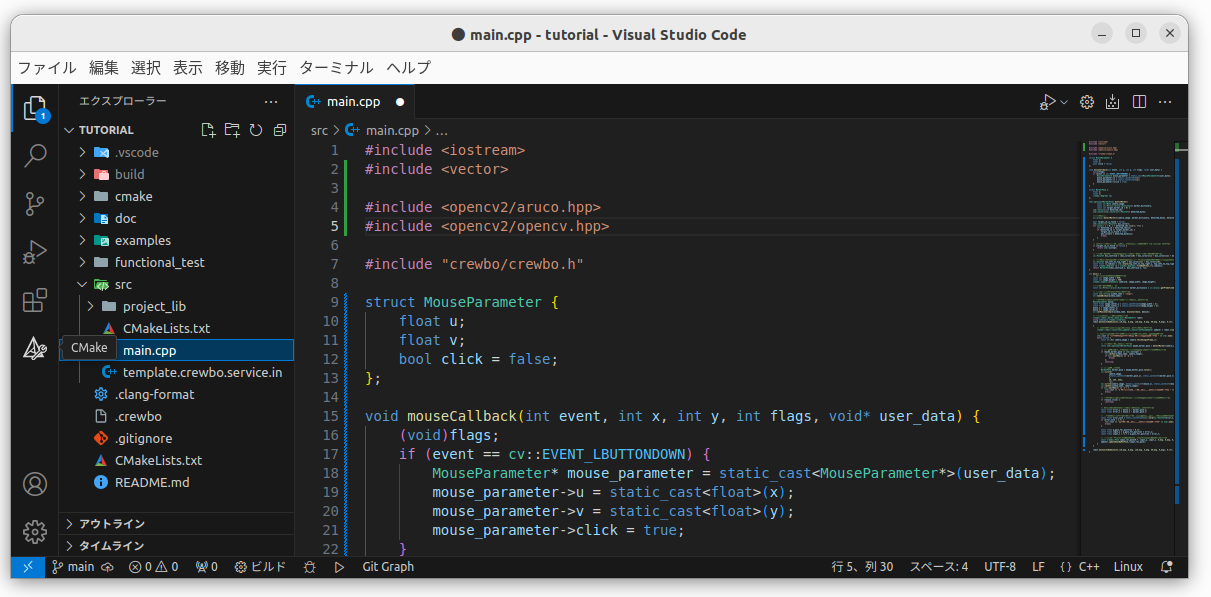Viewport: 1211px width, 597px height.
Task: Expand the タイムライン section
Action: pyautogui.click(x=176, y=546)
